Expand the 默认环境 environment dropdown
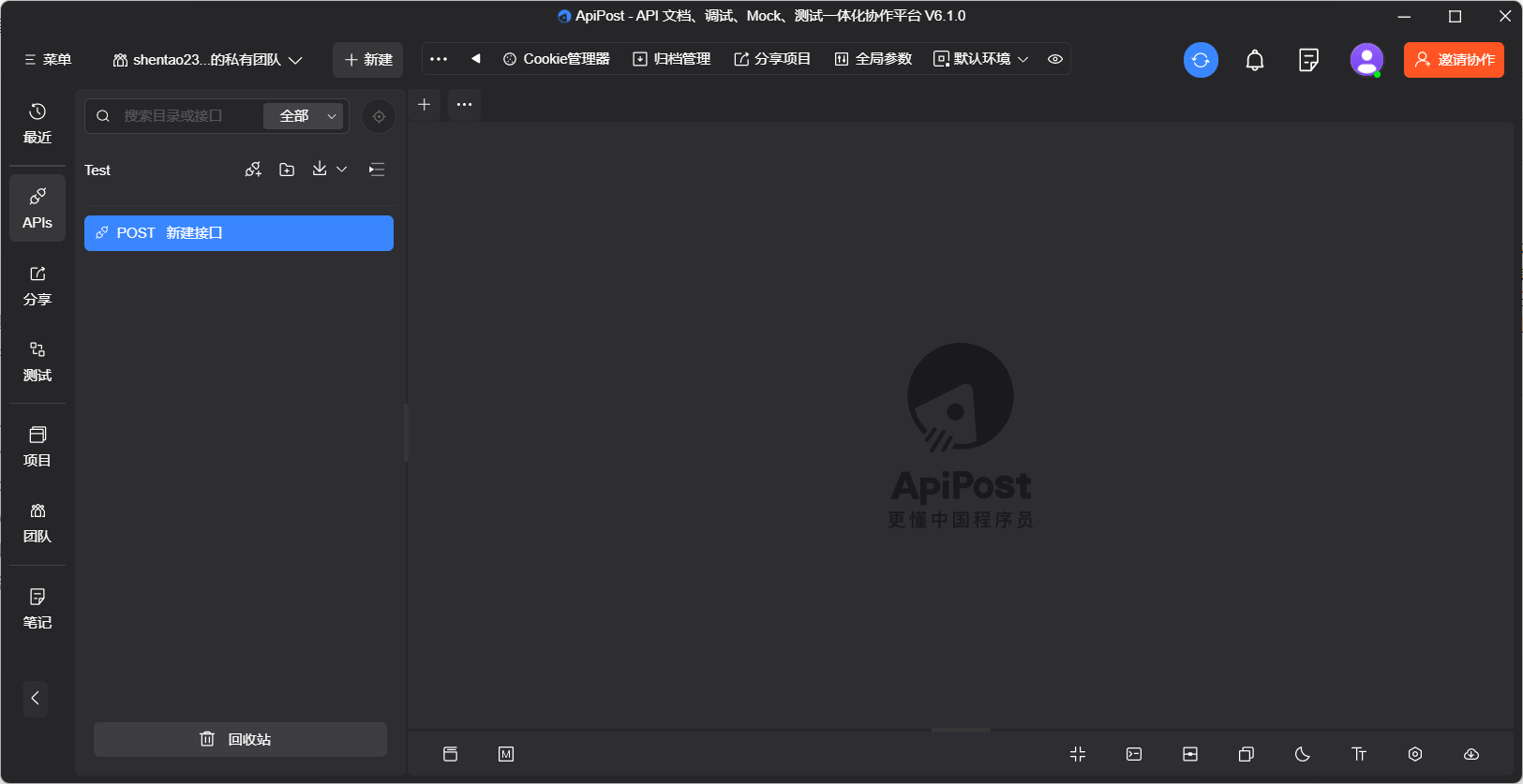Screen dimensions: 1523x784 [981, 59]
